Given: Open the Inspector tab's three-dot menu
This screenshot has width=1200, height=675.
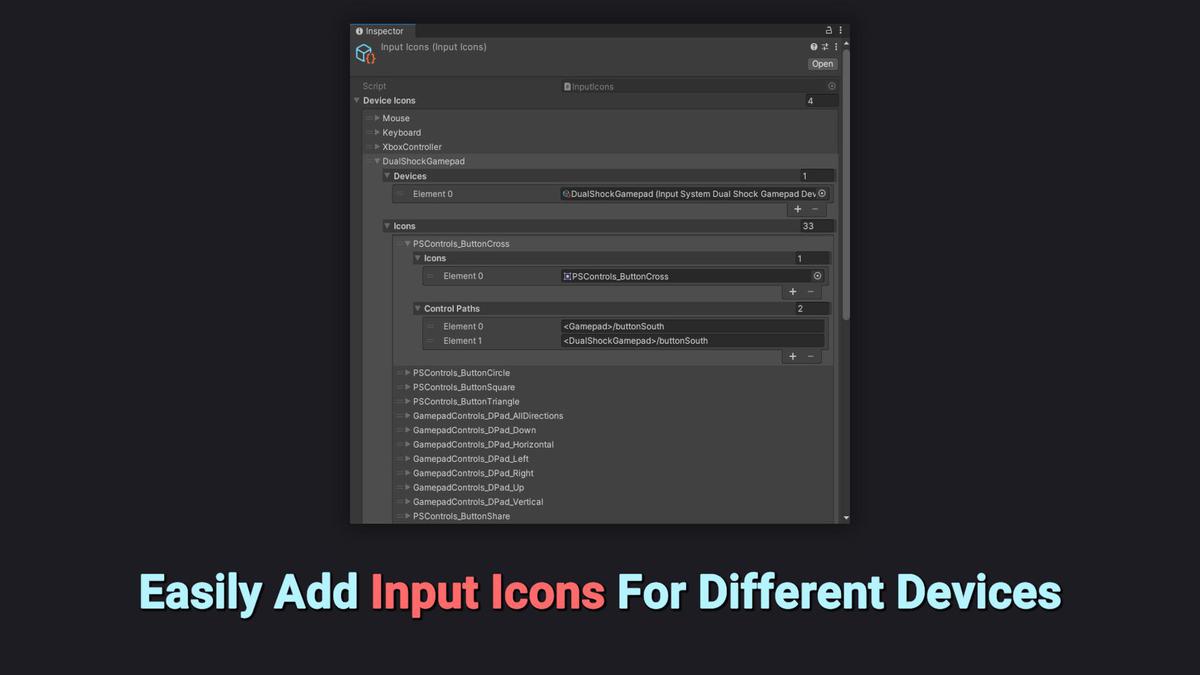Looking at the screenshot, I should pos(840,31).
